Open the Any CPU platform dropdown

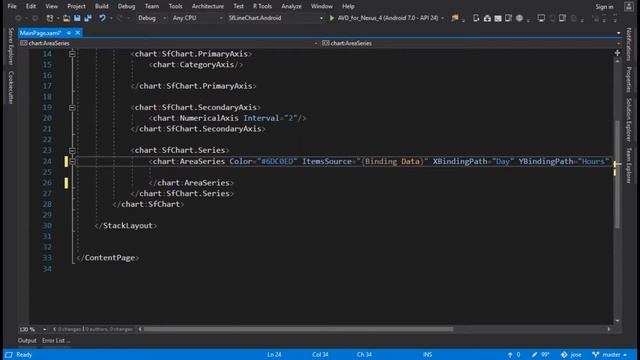197,18
